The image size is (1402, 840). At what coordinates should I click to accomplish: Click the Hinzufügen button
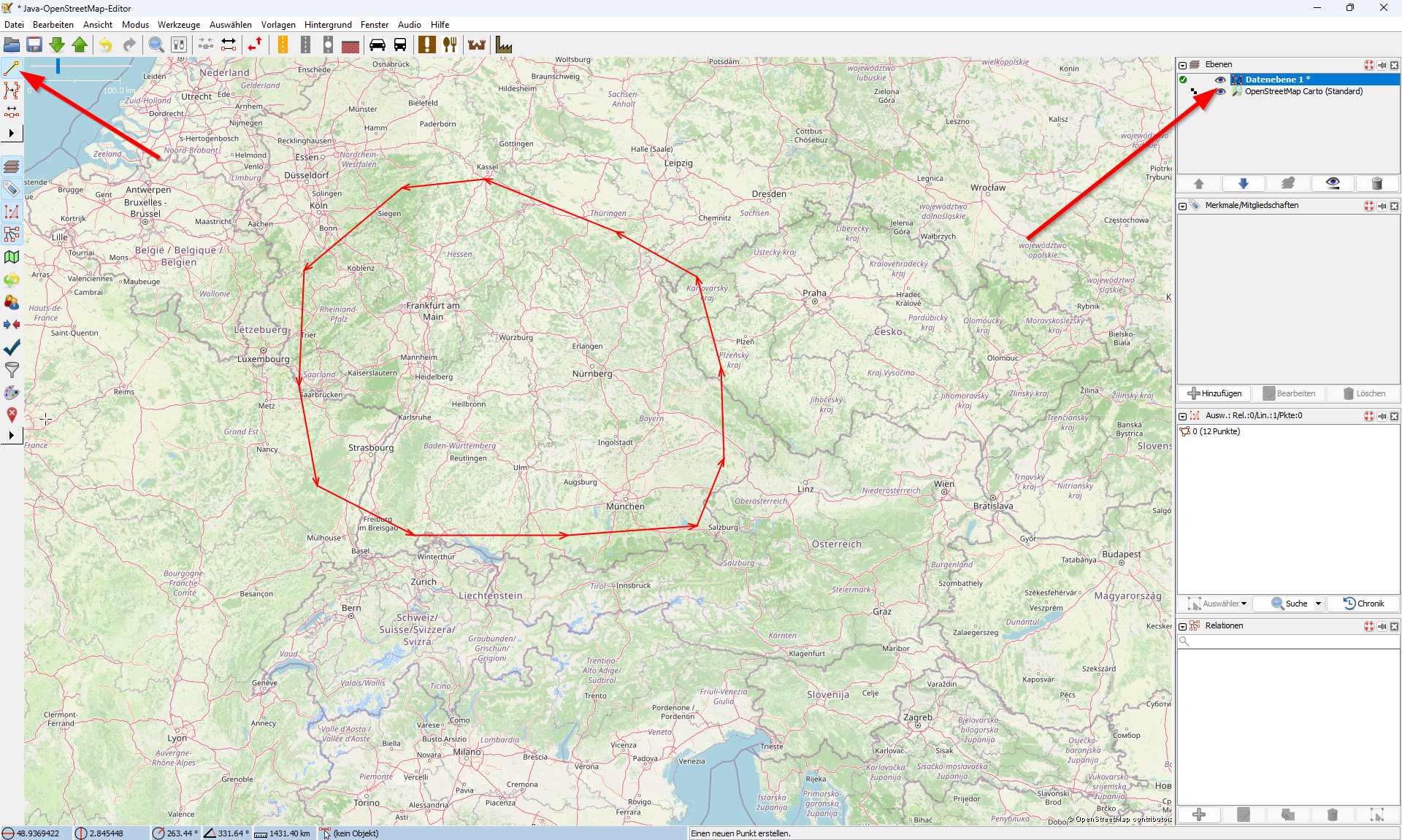[1214, 393]
